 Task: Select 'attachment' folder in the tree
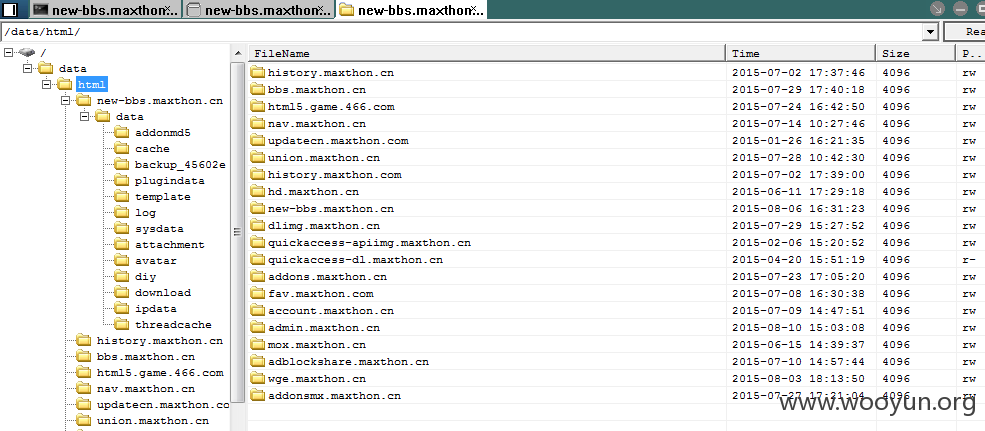tap(170, 244)
